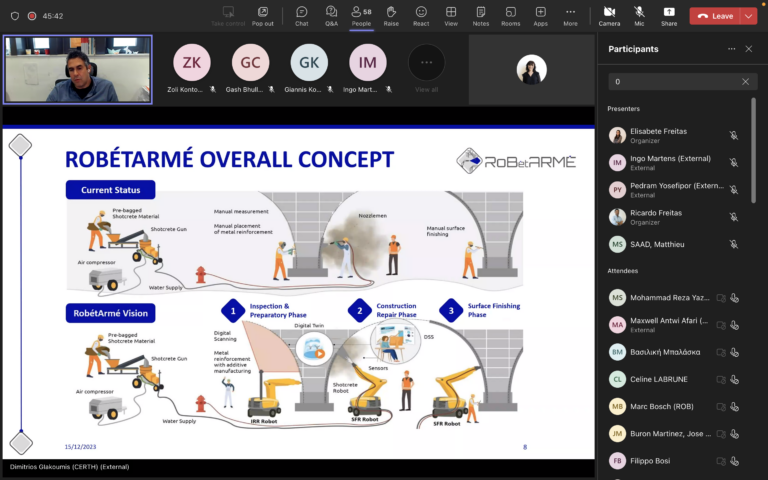Click SAAD, Matthieu muted mic icon

tap(733, 244)
